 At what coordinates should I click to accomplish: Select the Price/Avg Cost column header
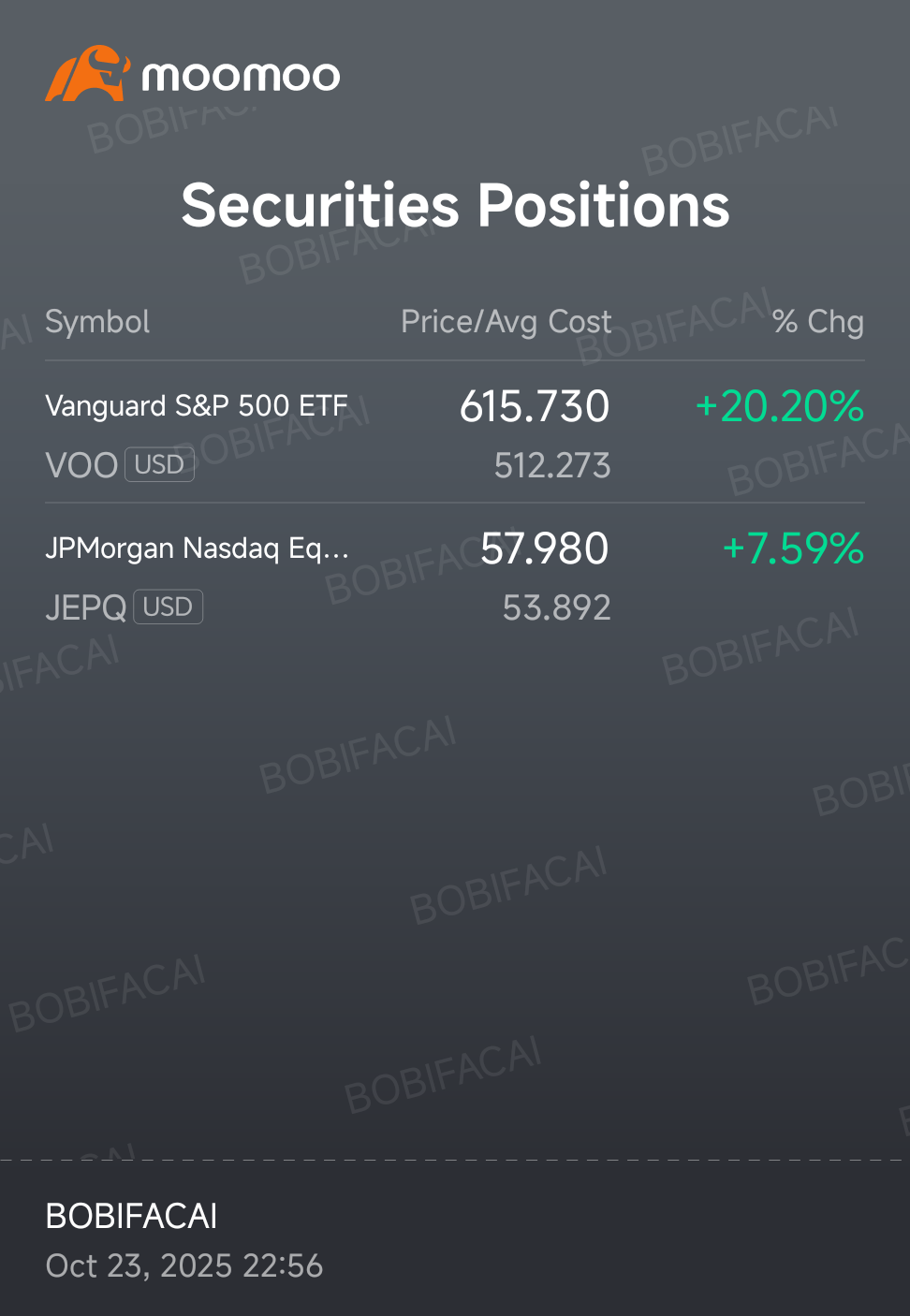(x=506, y=322)
